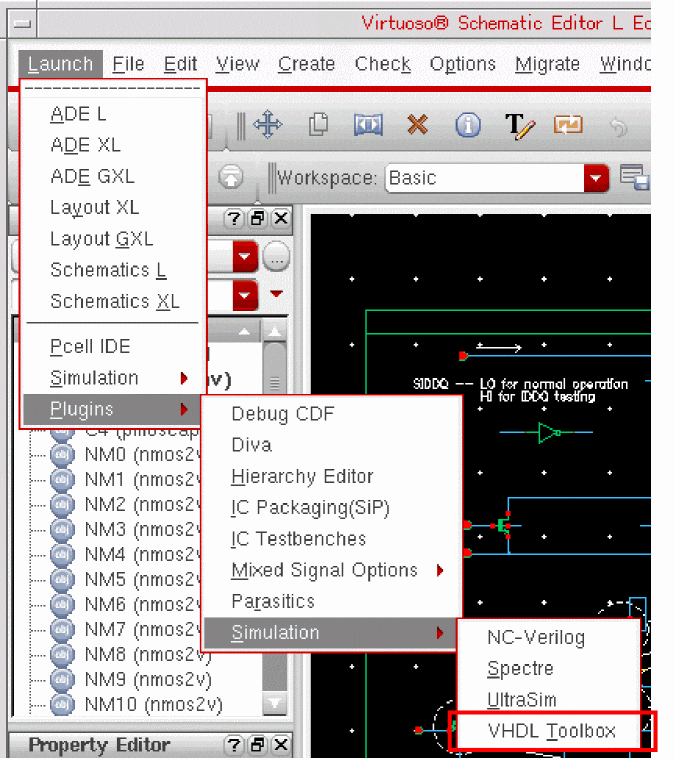Click the up-arrow hierarchy icon
The image size is (675, 761).
231,177
